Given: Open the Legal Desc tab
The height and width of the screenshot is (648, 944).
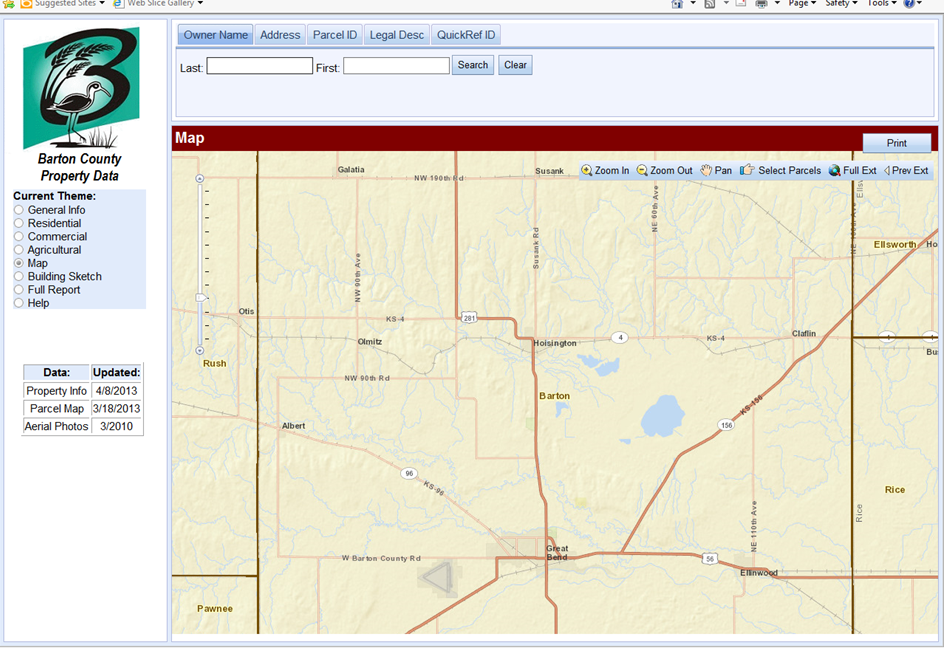Looking at the screenshot, I should 396,34.
